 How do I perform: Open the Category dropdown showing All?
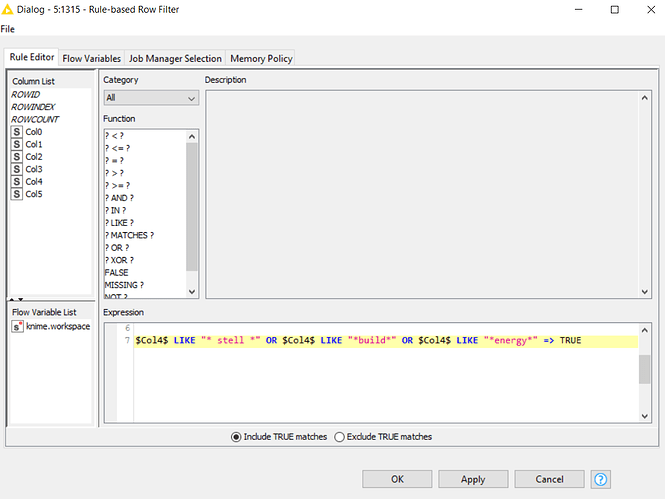pyautogui.click(x=151, y=98)
